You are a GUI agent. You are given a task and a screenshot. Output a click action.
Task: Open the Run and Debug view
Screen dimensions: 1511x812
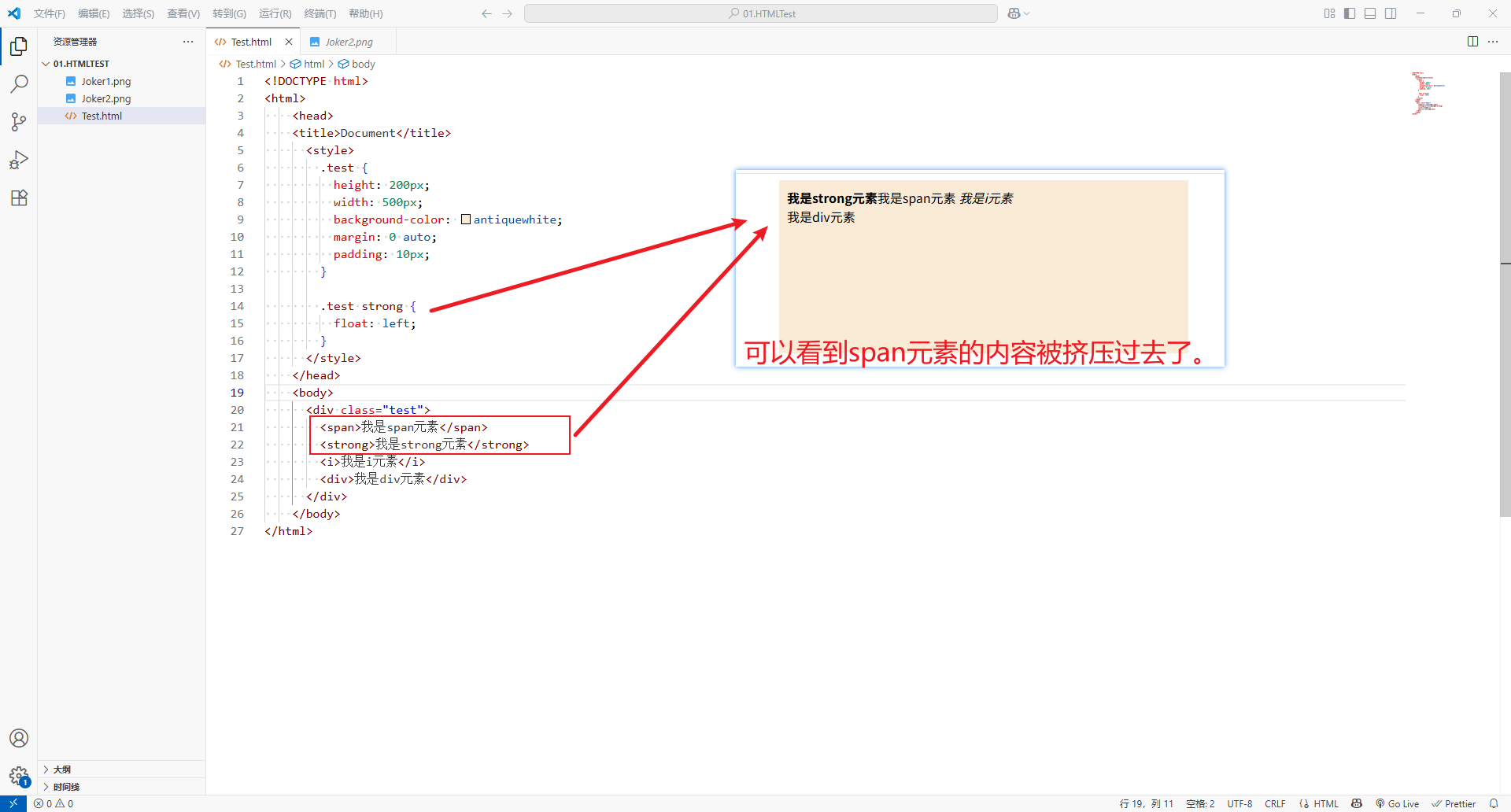pyautogui.click(x=19, y=160)
